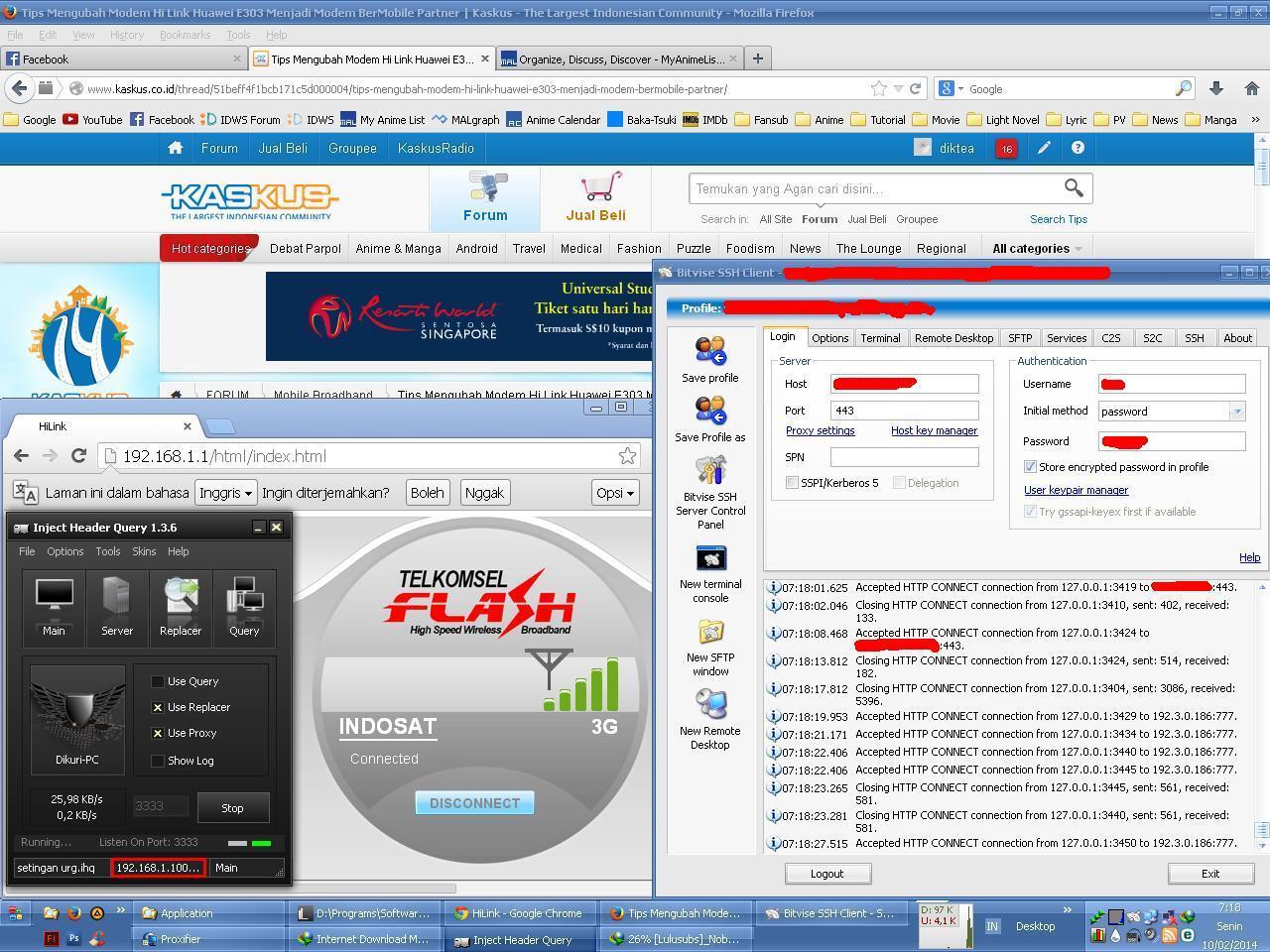1270x952 pixels.
Task: Switch to Facebook tab in Firefox
Action: (x=124, y=59)
